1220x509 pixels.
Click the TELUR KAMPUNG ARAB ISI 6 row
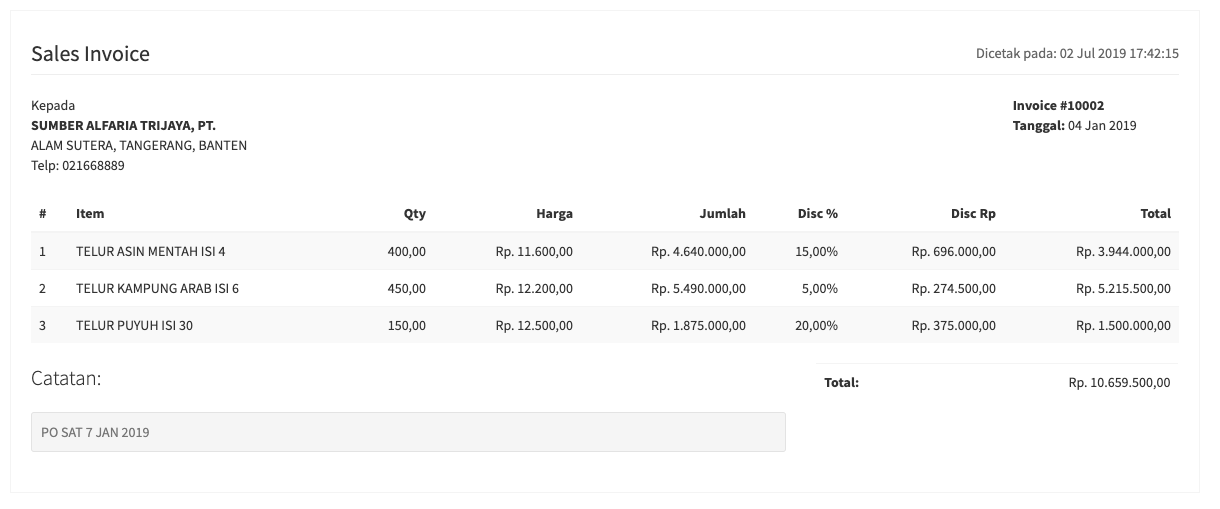[x=605, y=289]
